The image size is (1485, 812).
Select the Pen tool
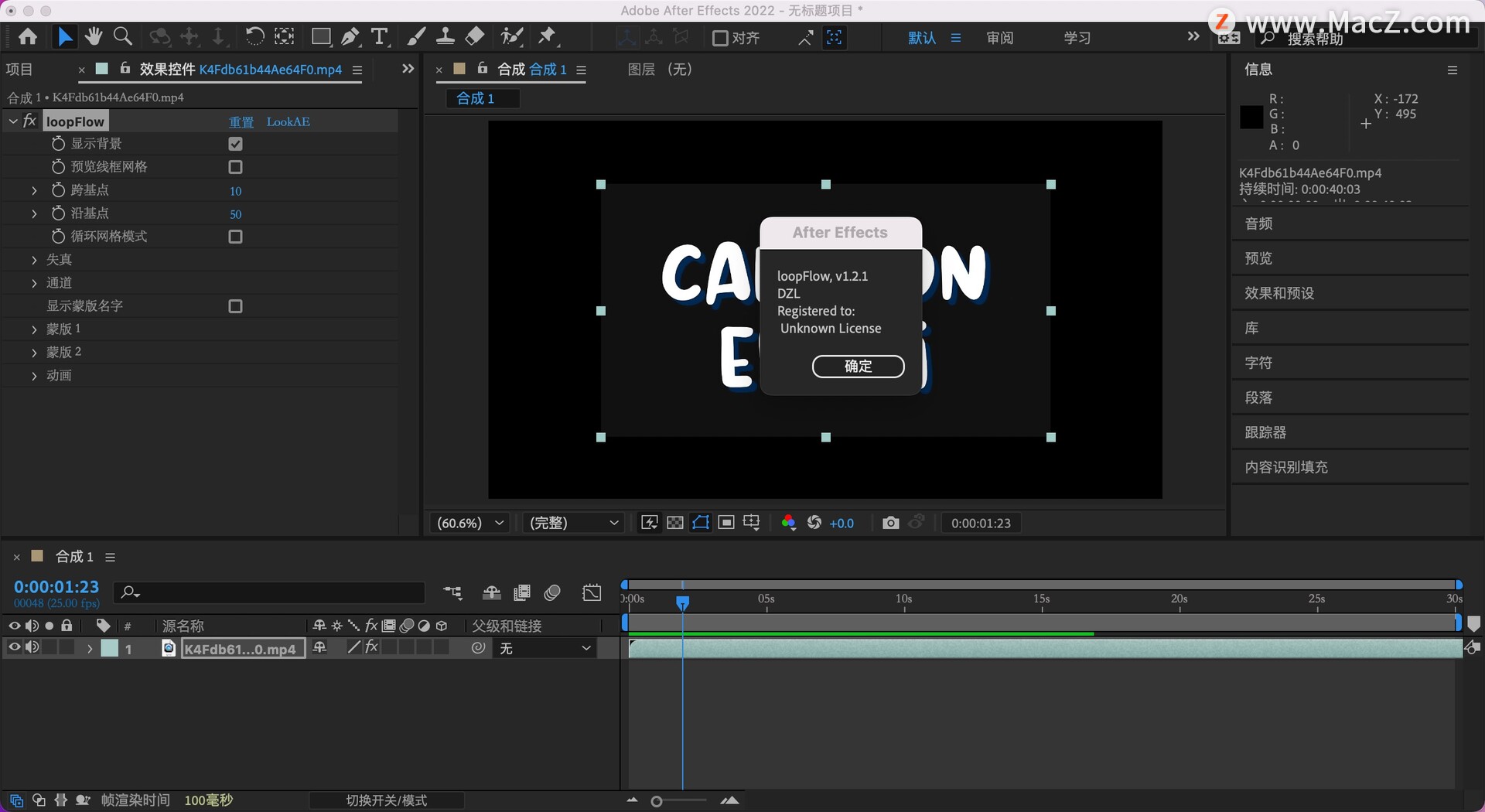pos(350,37)
